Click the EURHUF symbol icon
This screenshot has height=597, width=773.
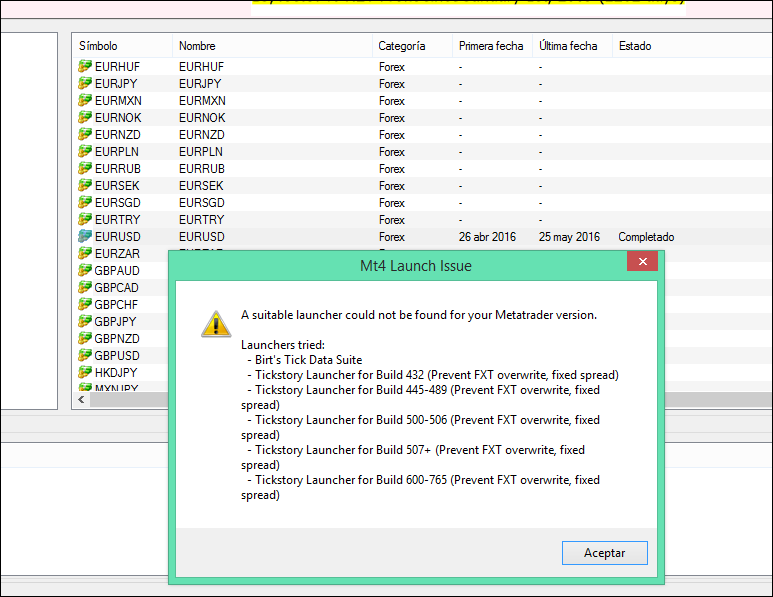(x=85, y=67)
